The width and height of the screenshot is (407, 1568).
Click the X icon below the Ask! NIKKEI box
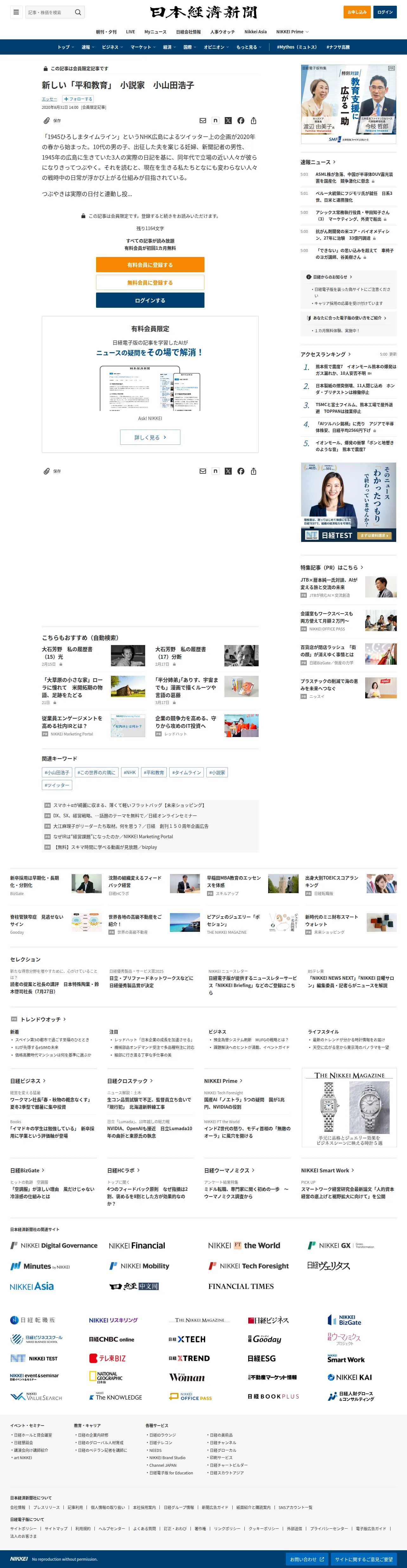click(228, 471)
